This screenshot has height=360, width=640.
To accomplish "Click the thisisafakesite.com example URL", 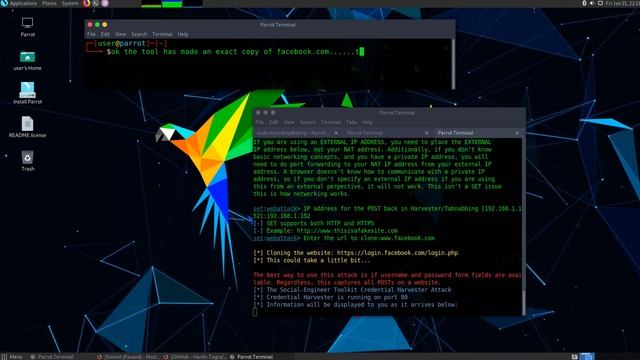I will pos(347,231).
